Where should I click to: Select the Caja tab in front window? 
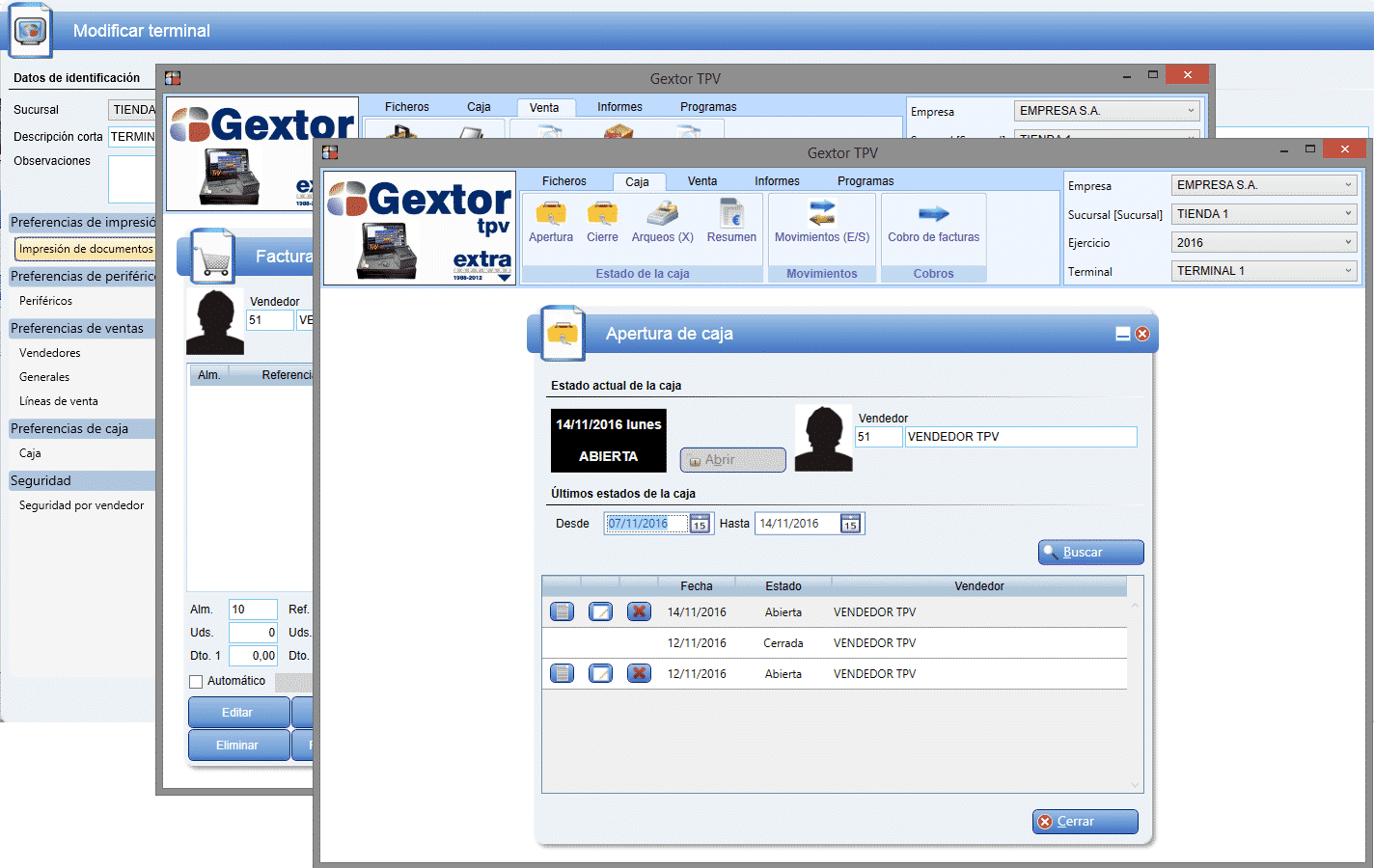(x=637, y=181)
